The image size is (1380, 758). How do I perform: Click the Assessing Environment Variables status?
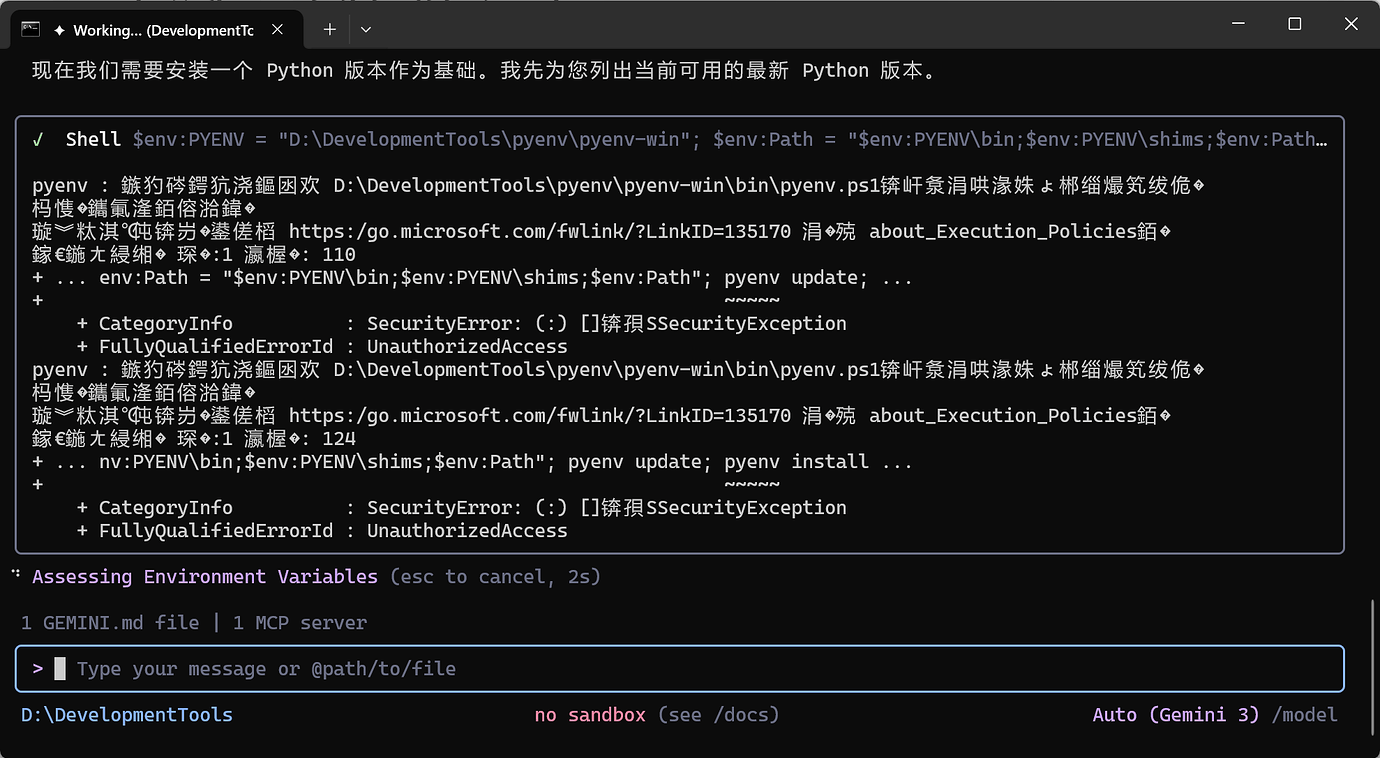(x=205, y=577)
